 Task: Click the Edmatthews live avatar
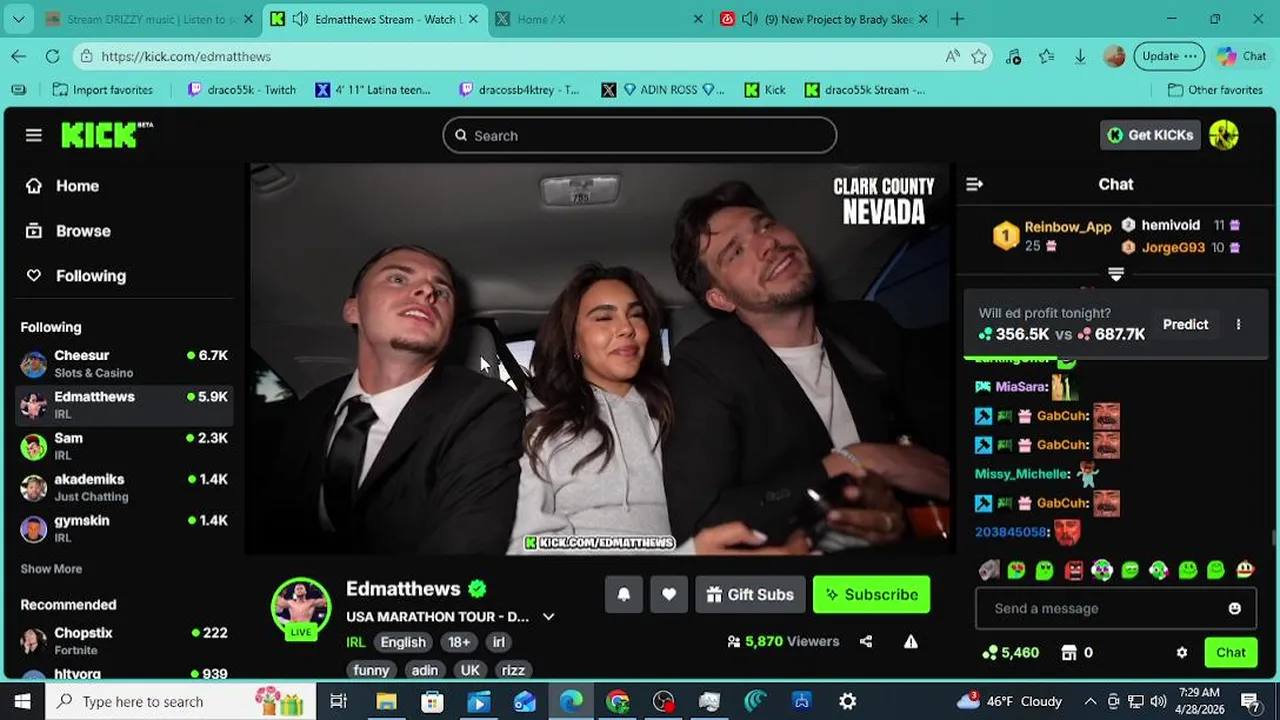[x=301, y=606]
